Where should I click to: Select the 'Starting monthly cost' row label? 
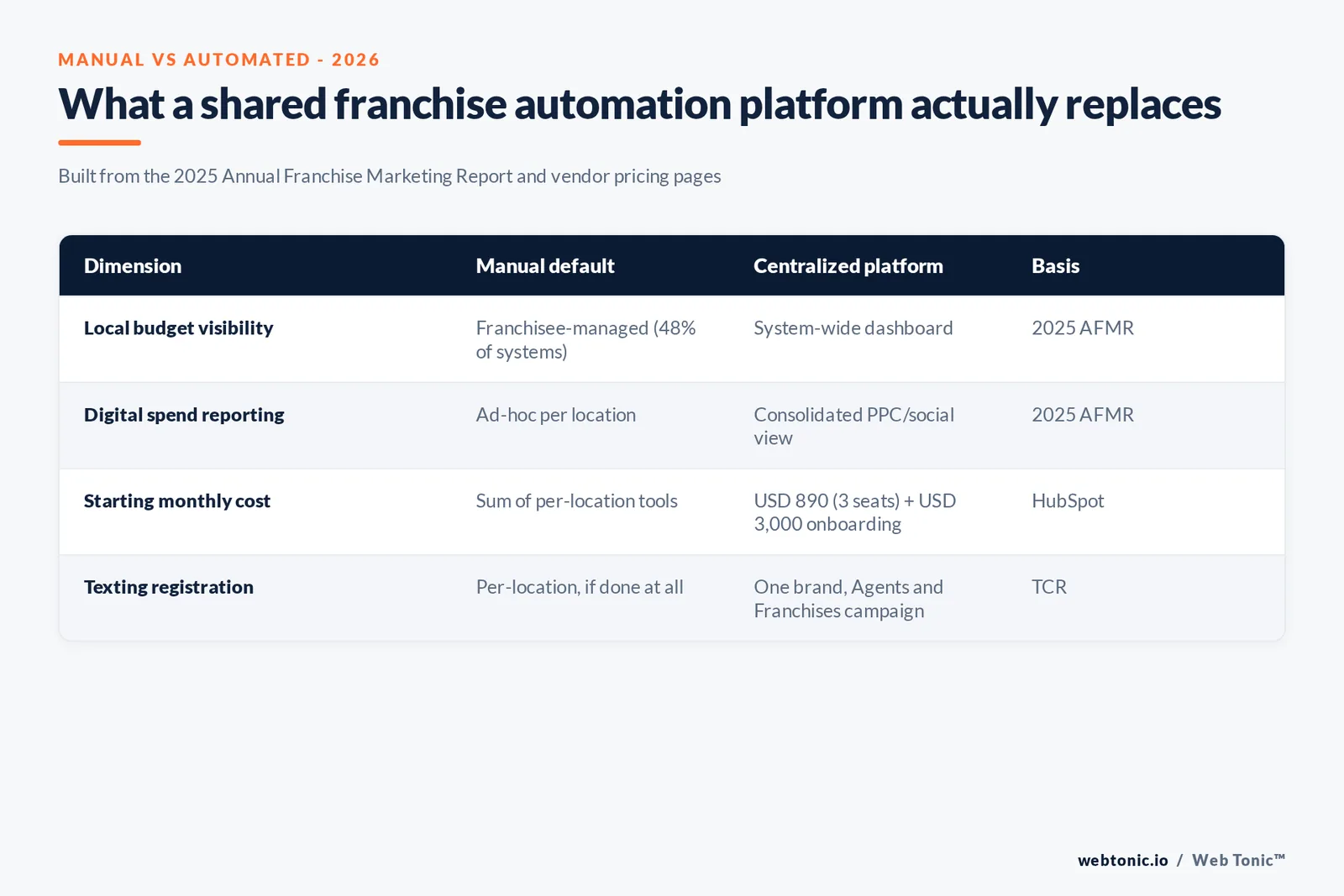point(177,501)
